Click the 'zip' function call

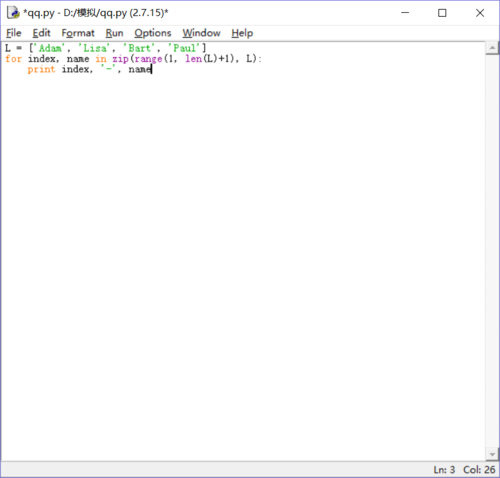120,59
